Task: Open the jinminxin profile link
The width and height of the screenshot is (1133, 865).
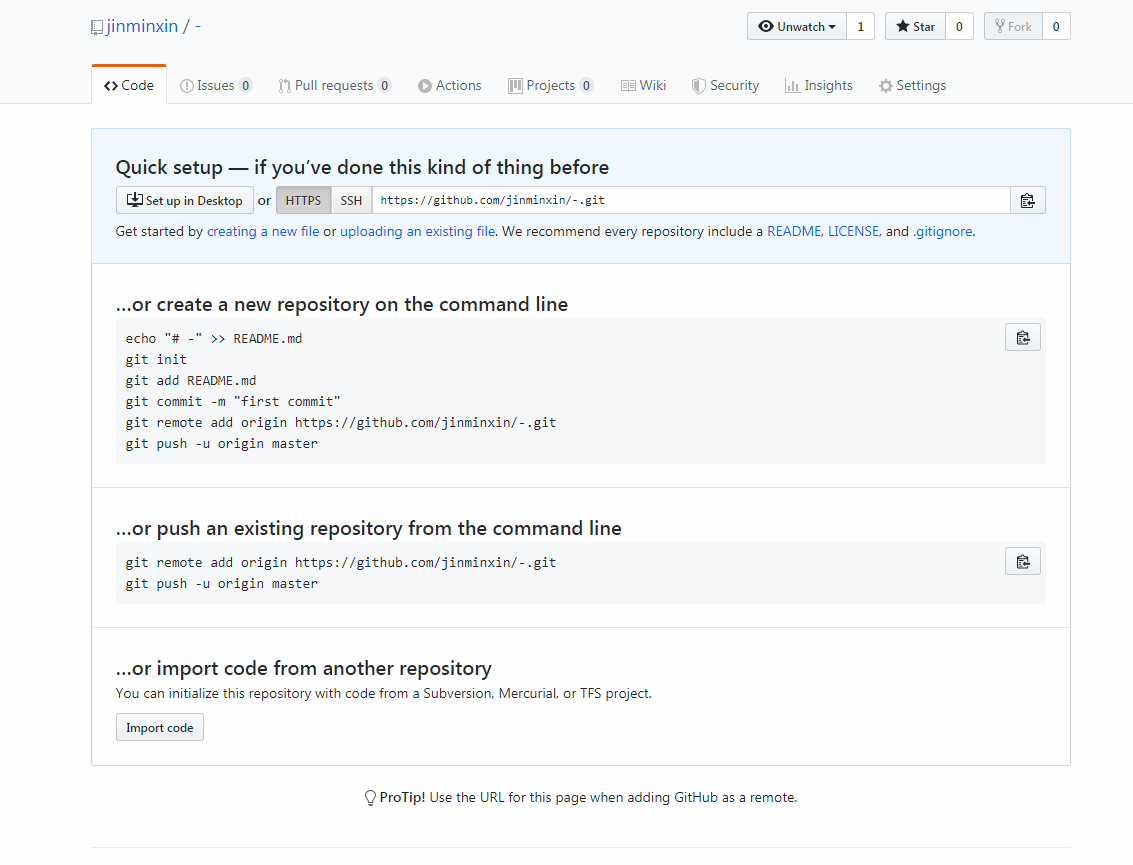Action: (x=141, y=27)
